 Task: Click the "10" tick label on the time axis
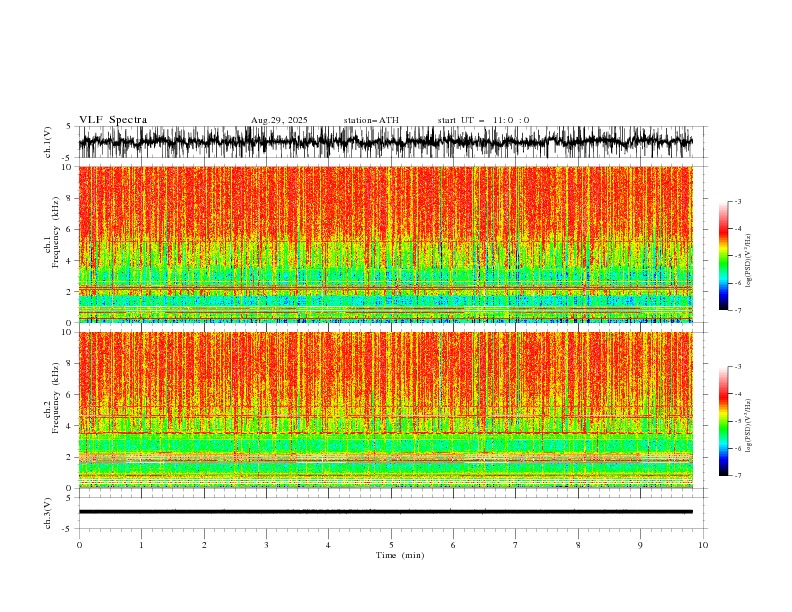(x=703, y=545)
